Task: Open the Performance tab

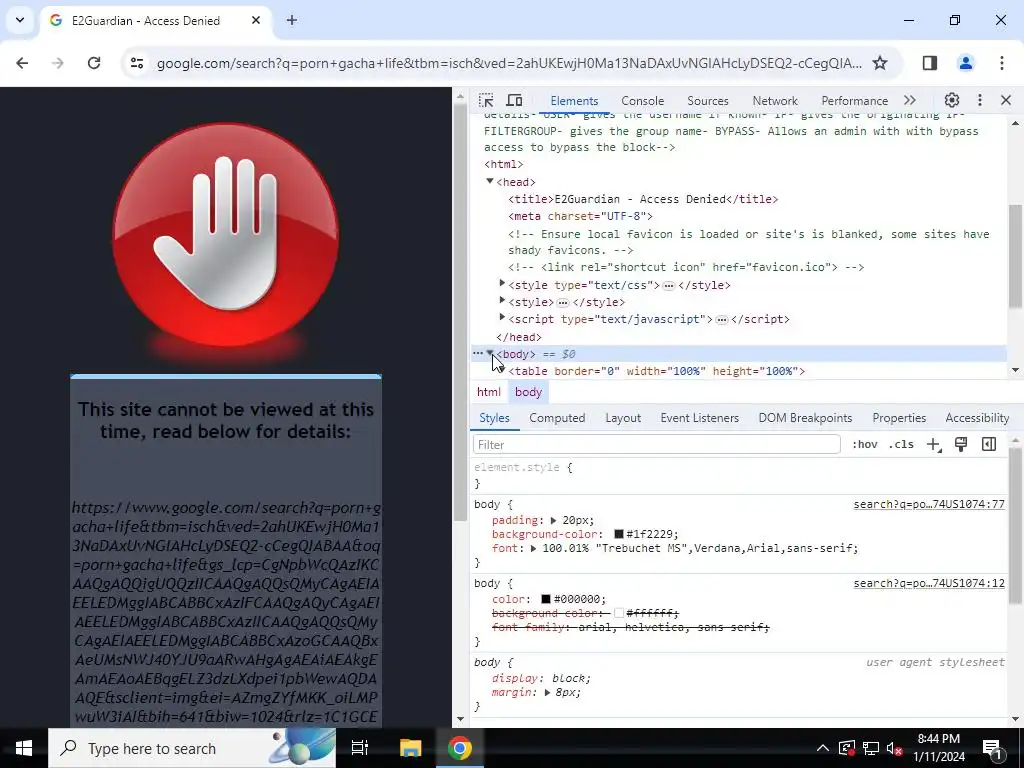Action: (854, 101)
